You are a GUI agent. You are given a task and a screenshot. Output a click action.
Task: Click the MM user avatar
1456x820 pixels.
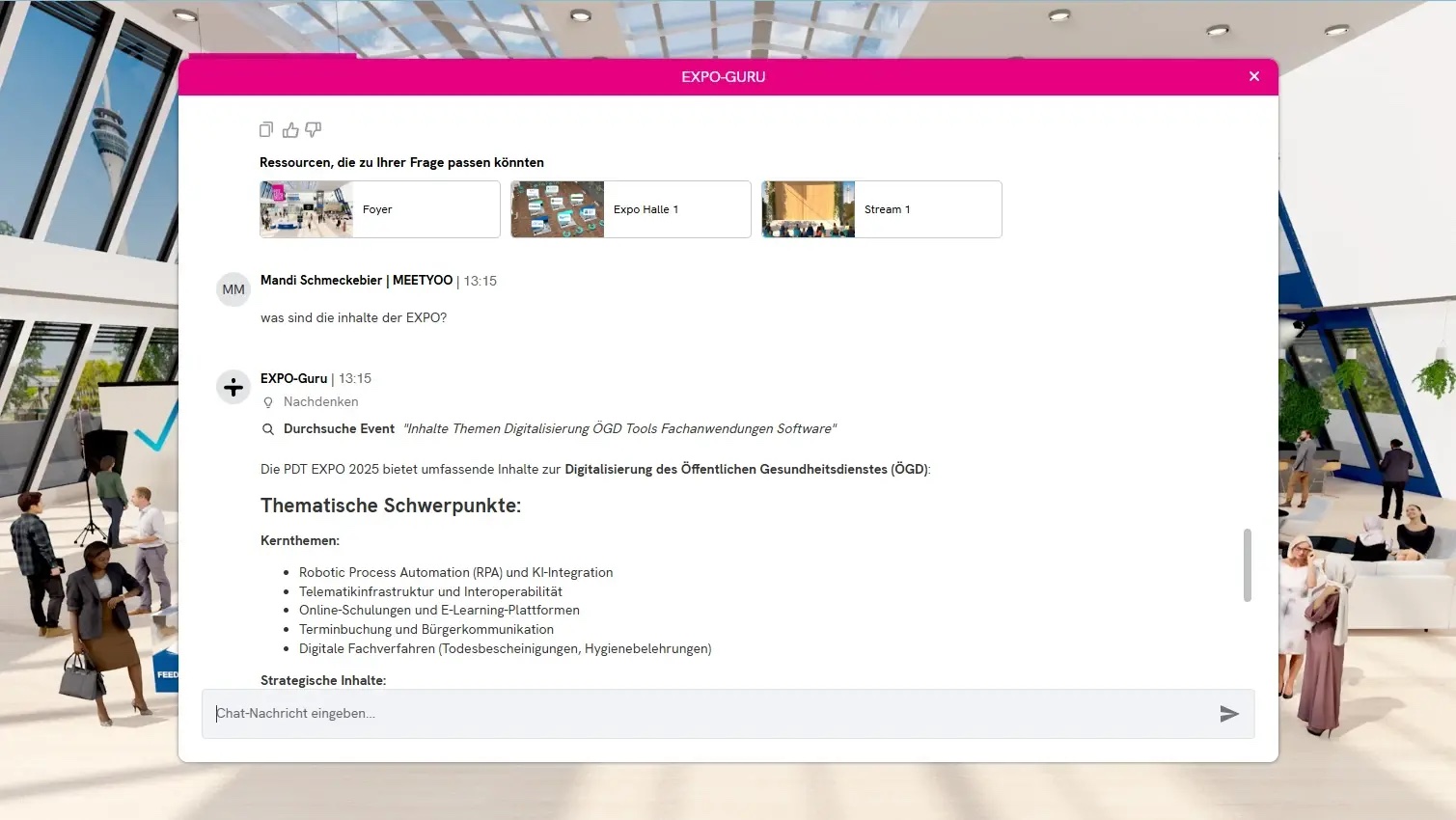pyautogui.click(x=234, y=289)
